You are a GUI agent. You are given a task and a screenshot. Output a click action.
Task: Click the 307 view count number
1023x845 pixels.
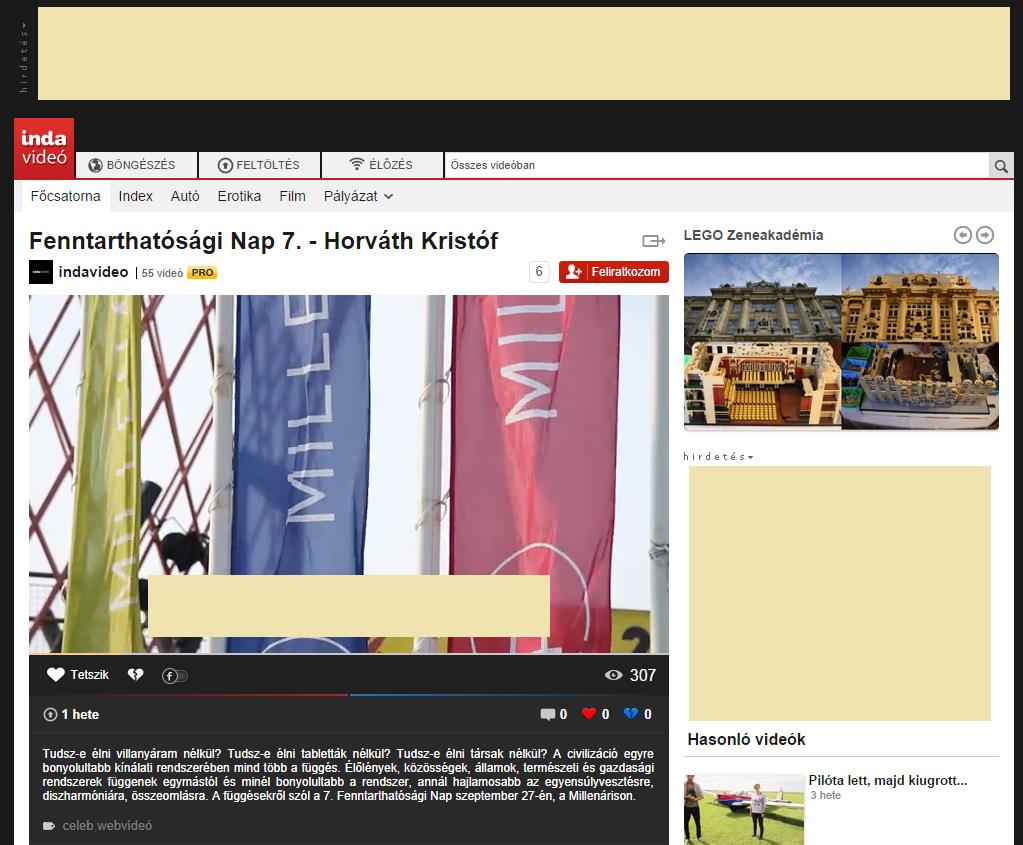click(x=643, y=675)
